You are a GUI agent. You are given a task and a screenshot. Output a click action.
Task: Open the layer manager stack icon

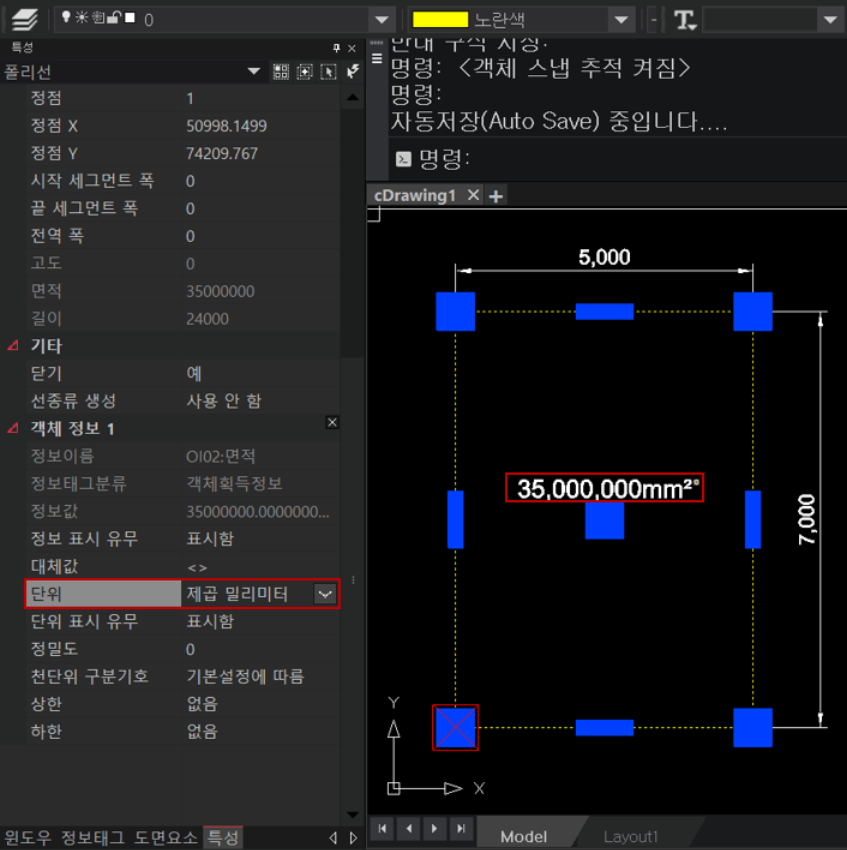pos(24,19)
